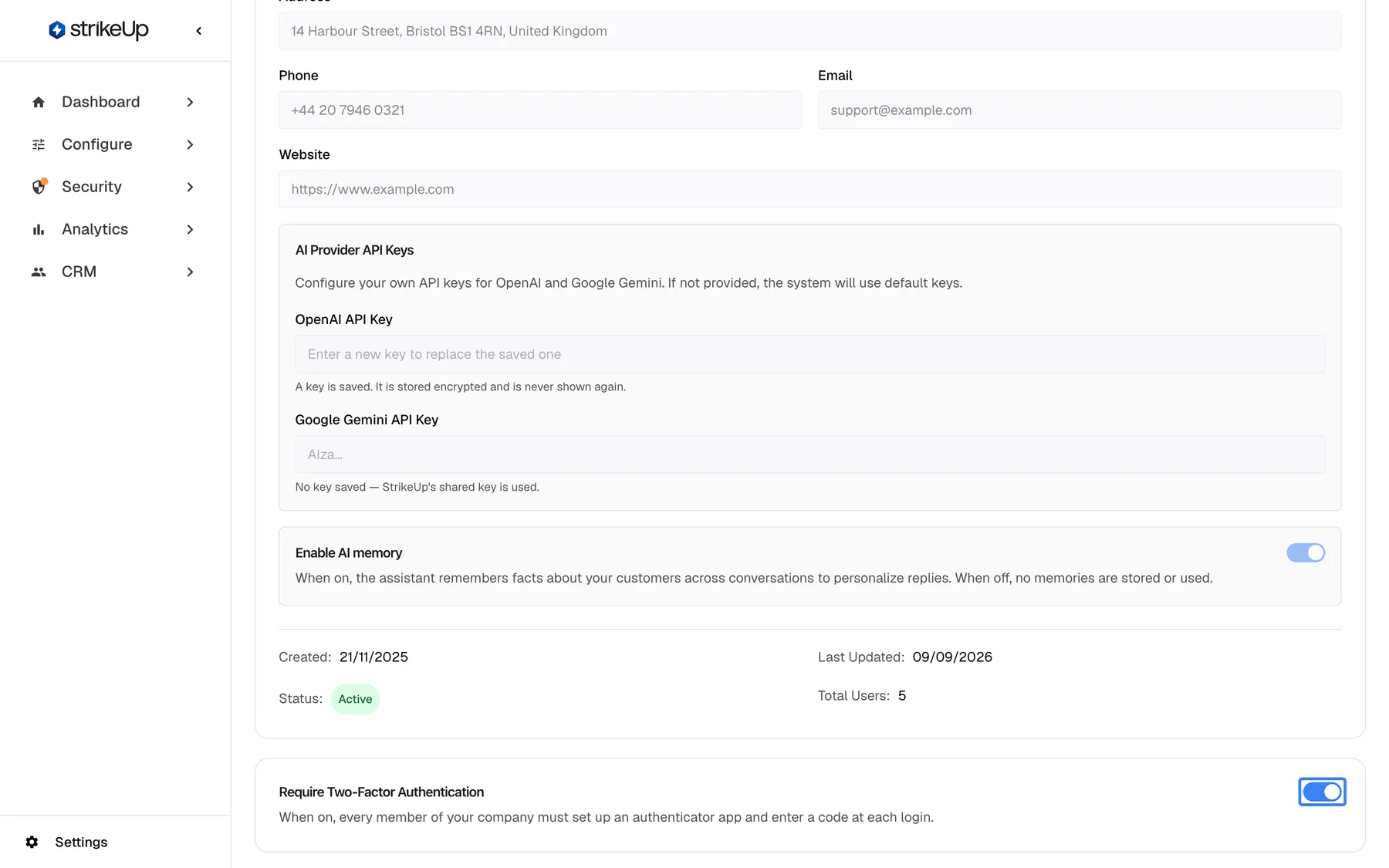Screen dimensions: 1389x868
Task: Expand the CRM menu chevron
Action: pos(190,272)
